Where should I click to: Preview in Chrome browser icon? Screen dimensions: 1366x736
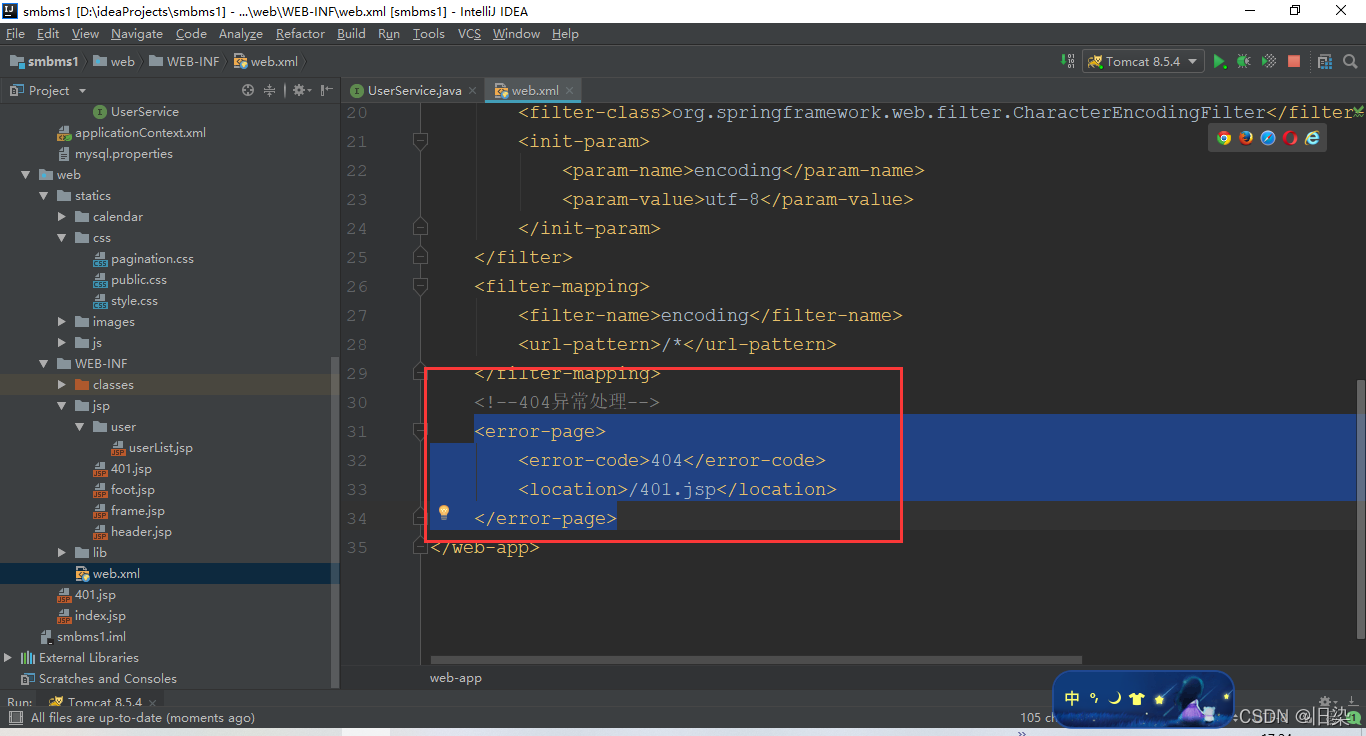click(1224, 138)
